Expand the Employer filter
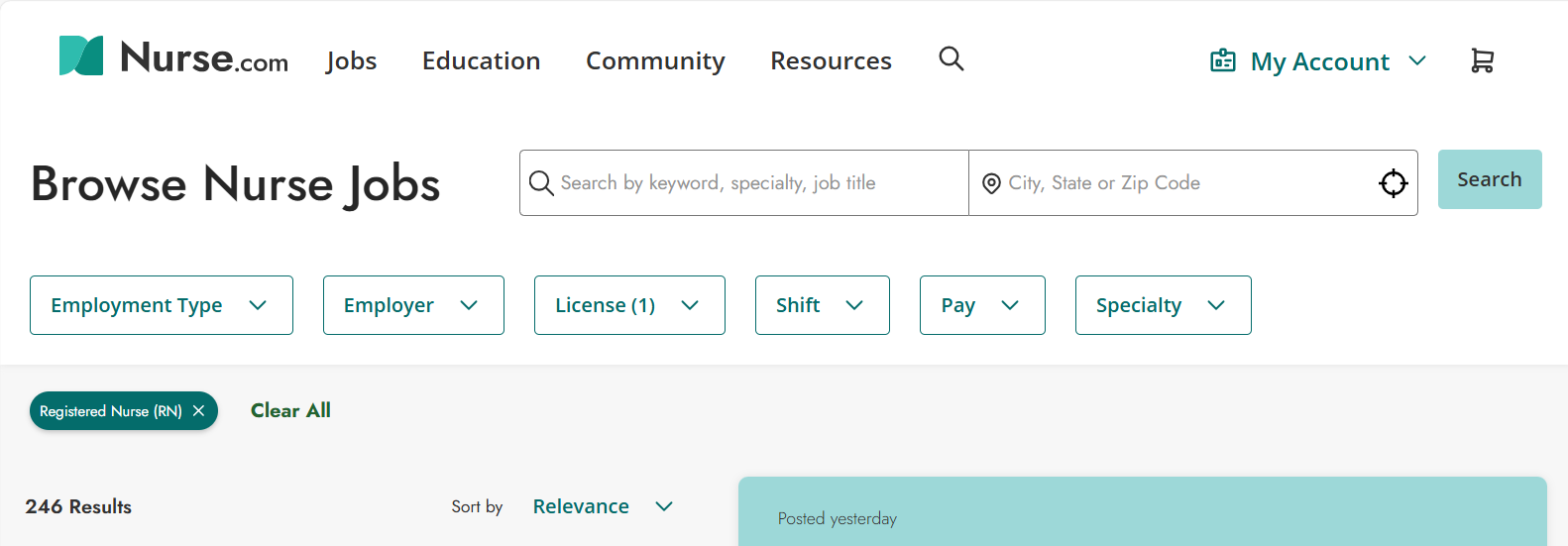This screenshot has height=546, width=1568. [x=413, y=305]
